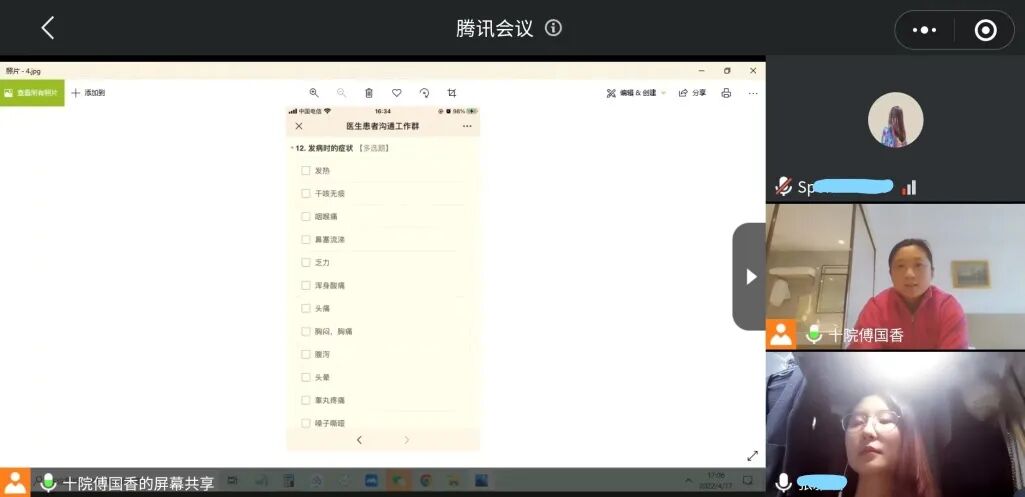Screen dimensions: 1025x497
Task: Click the trash delete icon in Photos
Action: coord(369,93)
